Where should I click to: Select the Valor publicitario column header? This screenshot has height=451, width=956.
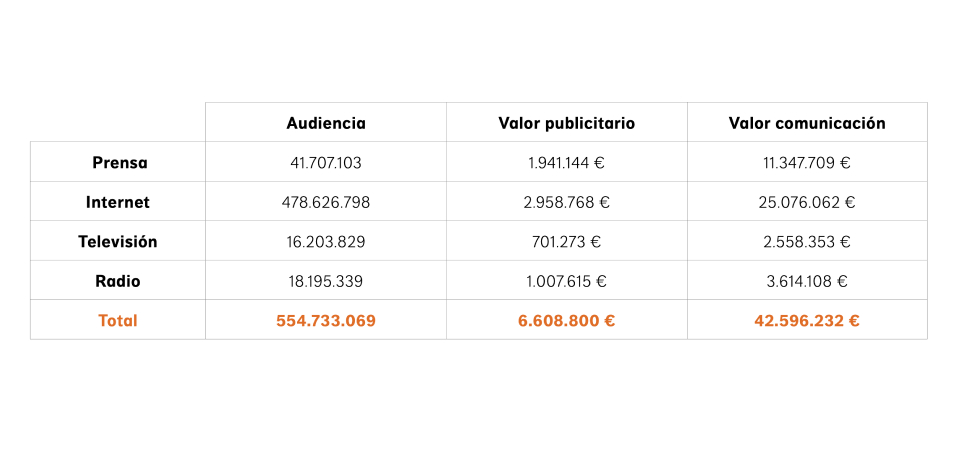pyautogui.click(x=566, y=123)
